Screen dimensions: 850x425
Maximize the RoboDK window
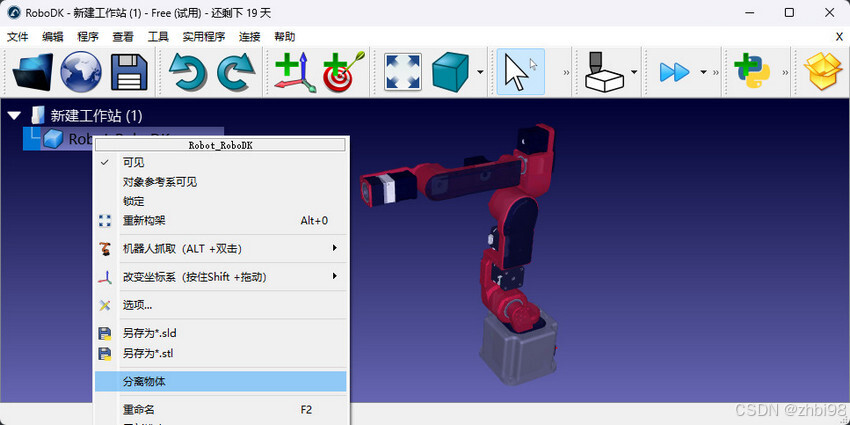click(x=789, y=12)
